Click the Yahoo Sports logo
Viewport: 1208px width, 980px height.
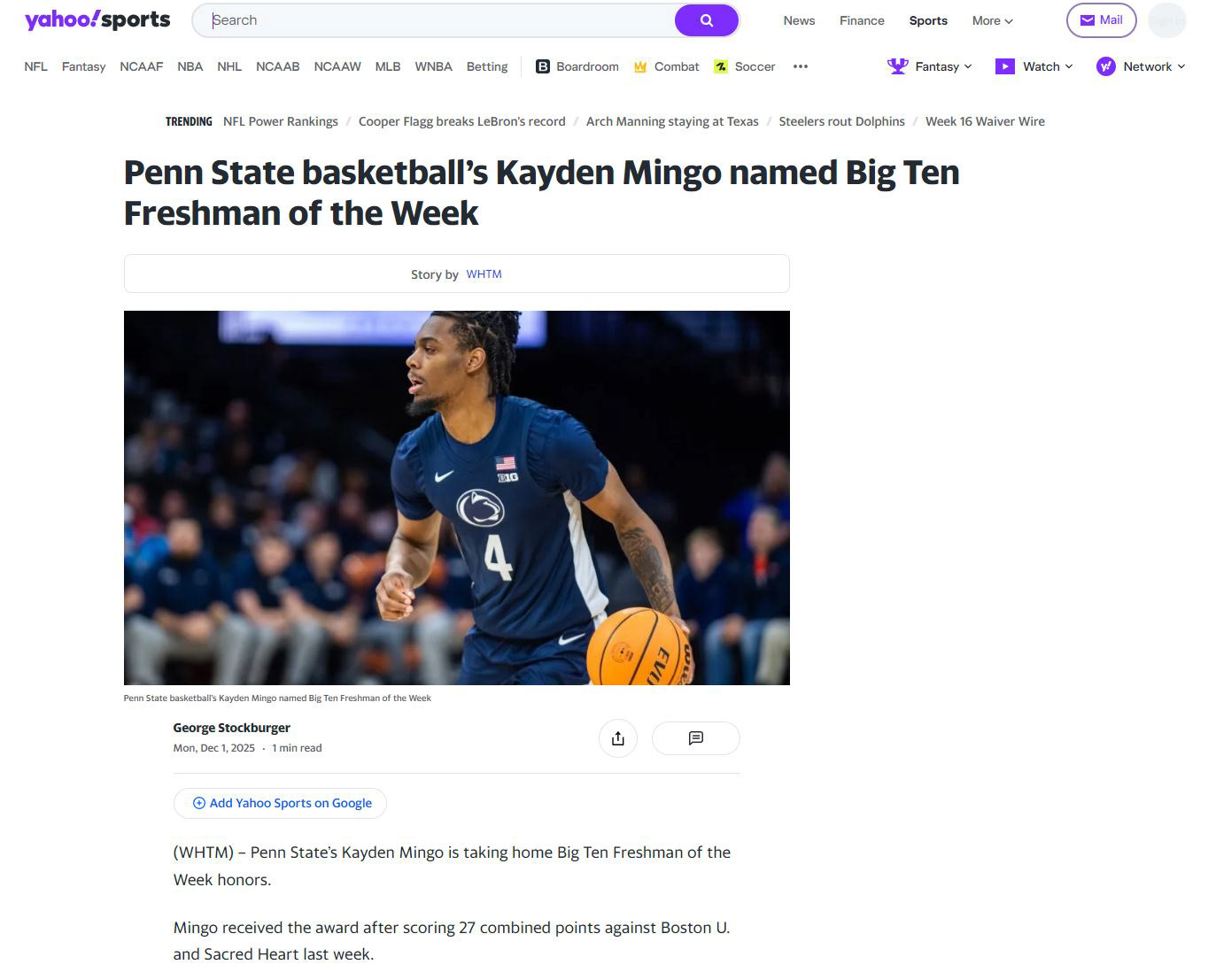click(x=97, y=20)
